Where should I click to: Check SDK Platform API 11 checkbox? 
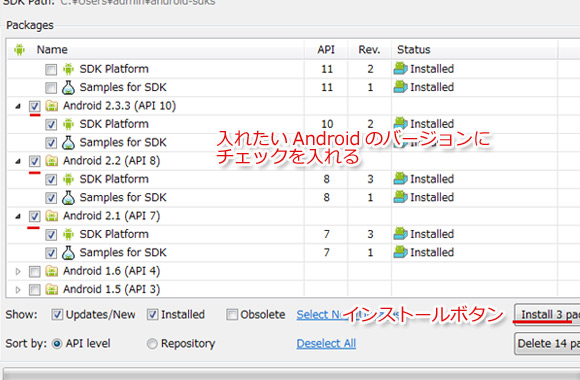[51, 70]
